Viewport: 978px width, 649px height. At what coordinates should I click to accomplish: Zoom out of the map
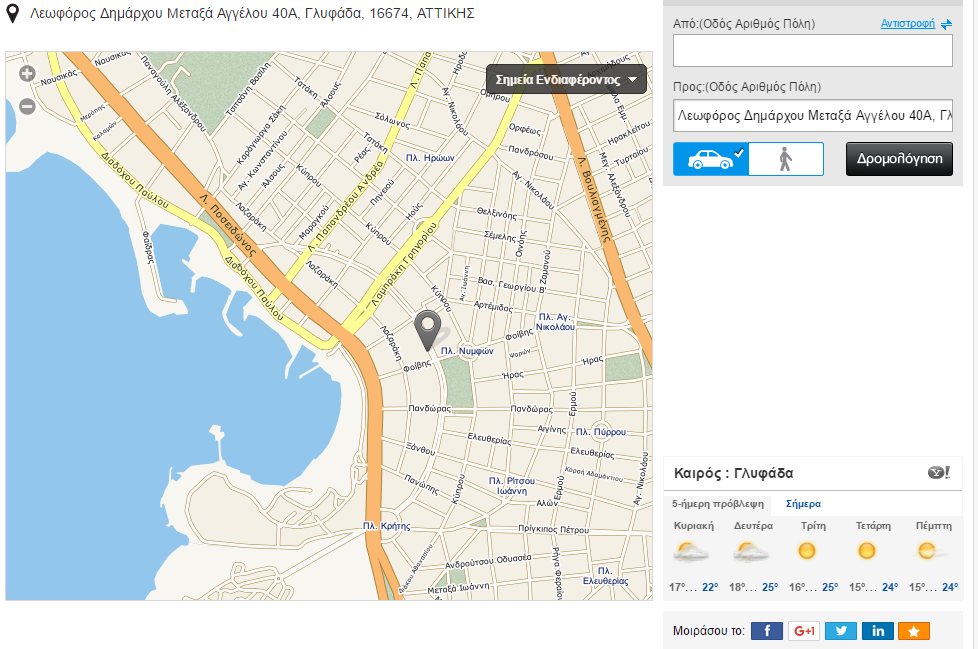(x=27, y=106)
